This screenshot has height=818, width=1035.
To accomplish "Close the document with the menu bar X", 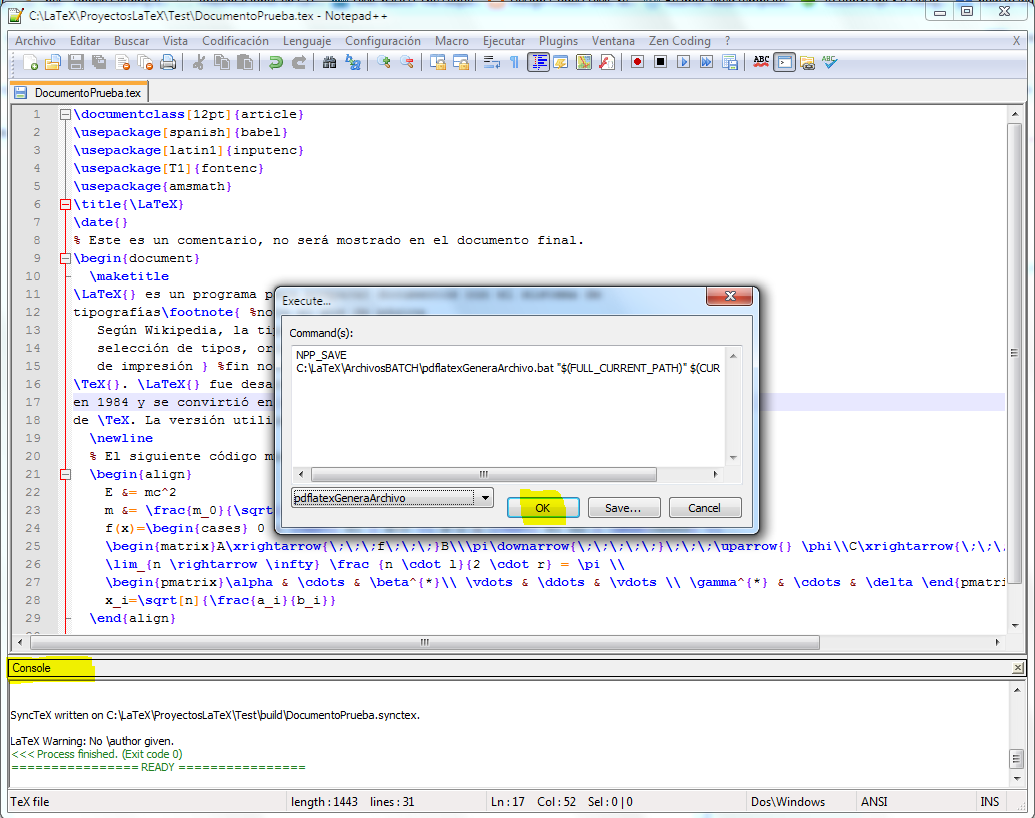I will tap(1017, 41).
